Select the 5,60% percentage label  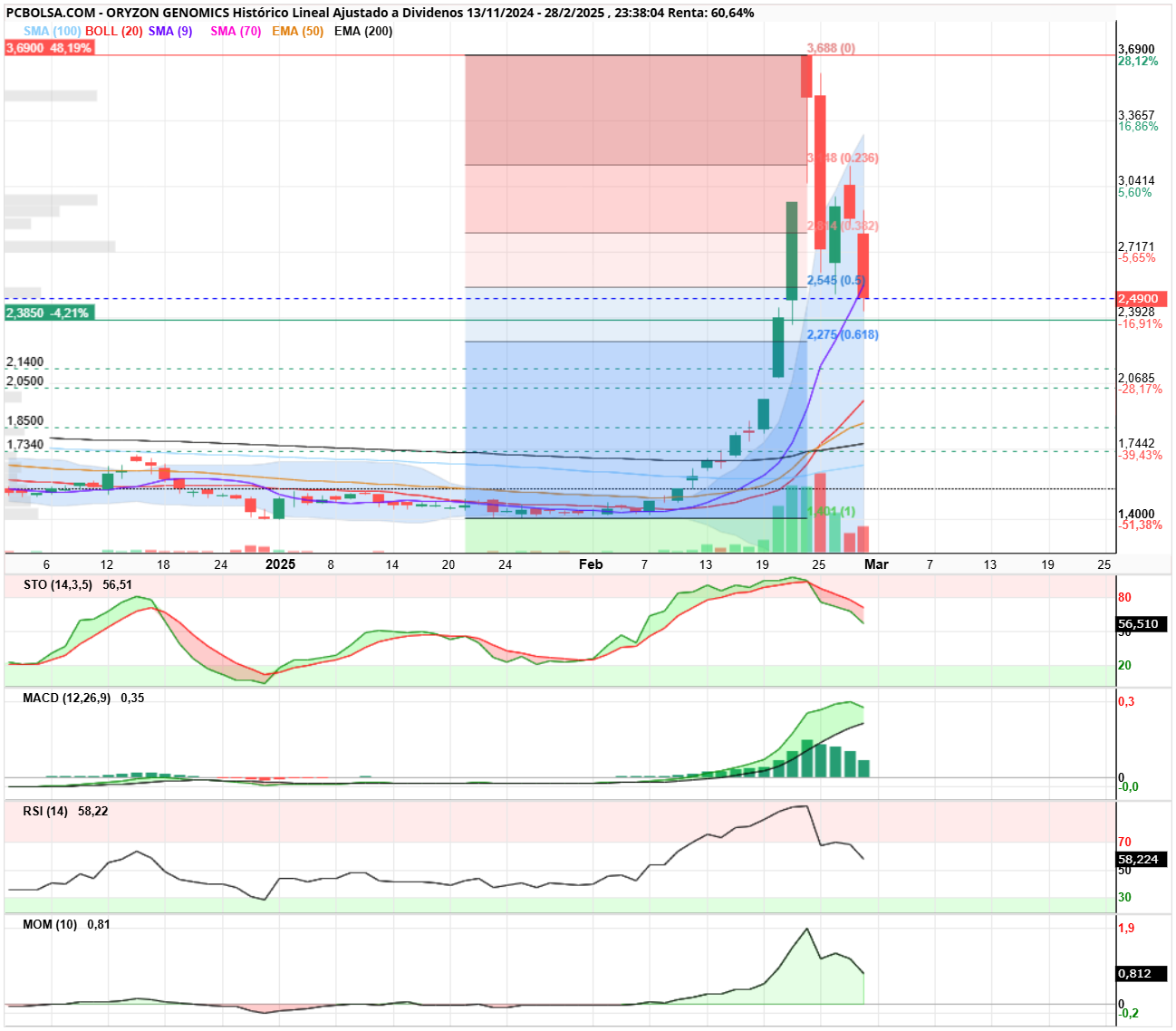[x=1135, y=192]
